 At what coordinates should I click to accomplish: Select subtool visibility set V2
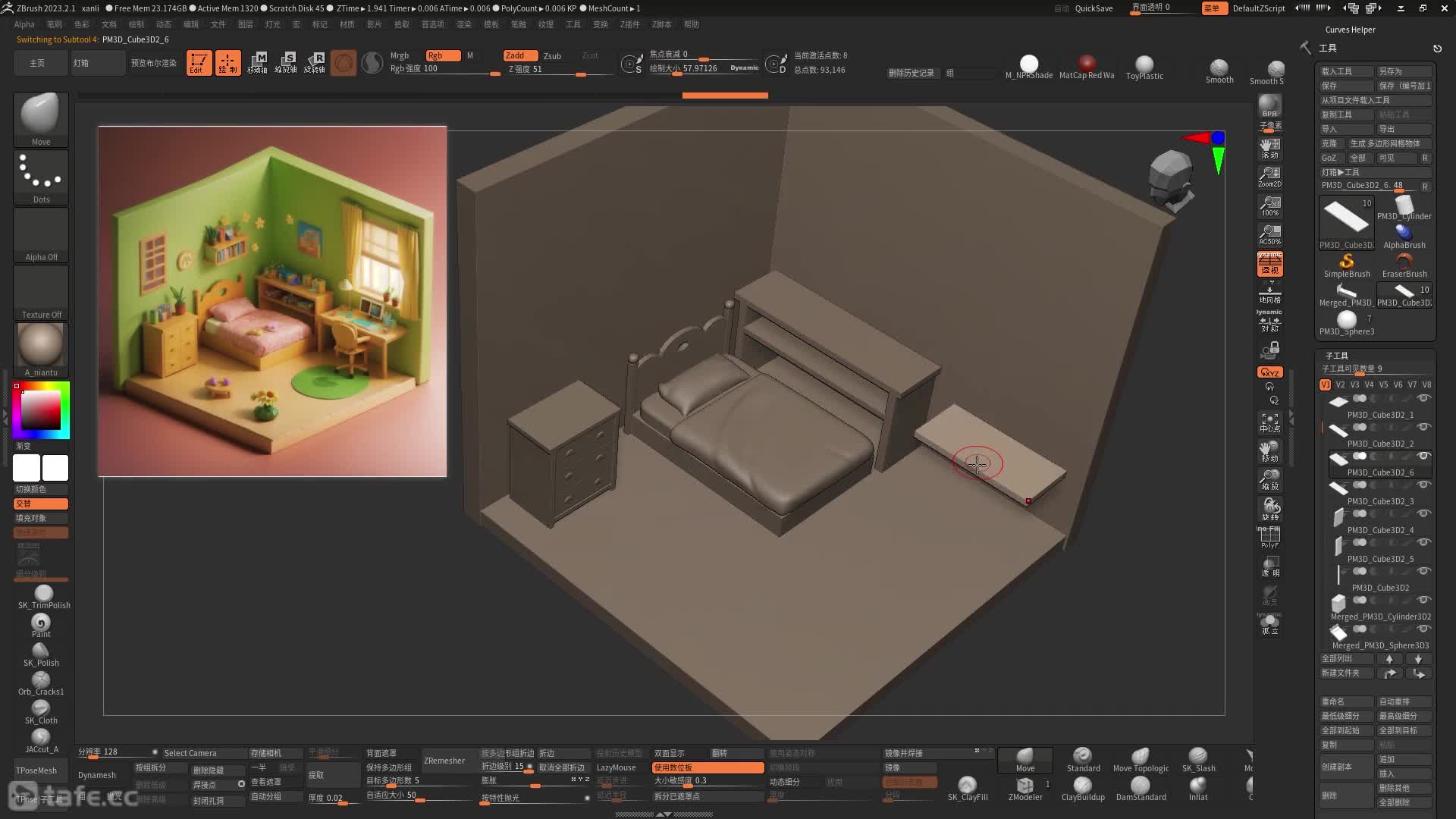pos(1340,384)
